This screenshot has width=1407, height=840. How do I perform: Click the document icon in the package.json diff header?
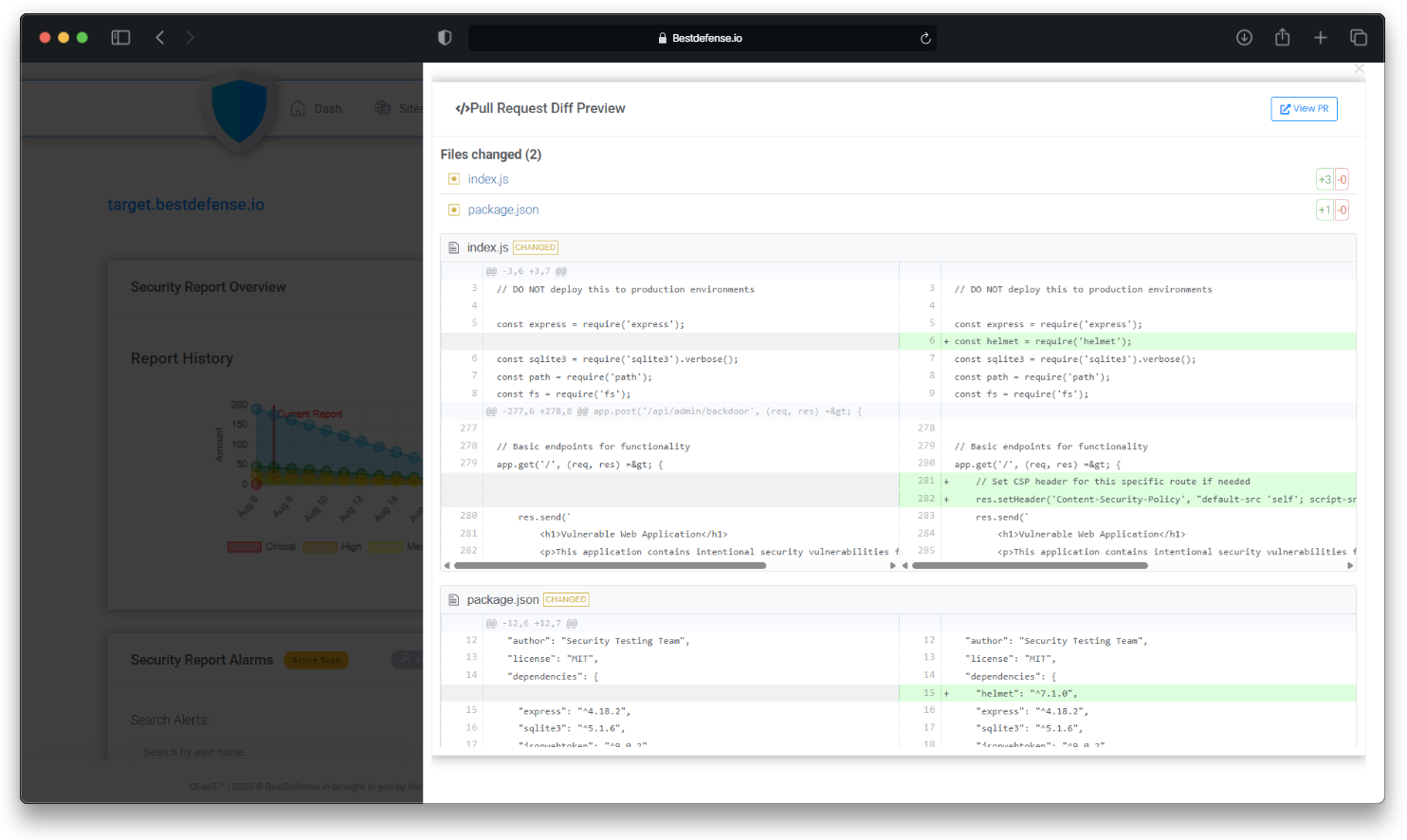(454, 599)
